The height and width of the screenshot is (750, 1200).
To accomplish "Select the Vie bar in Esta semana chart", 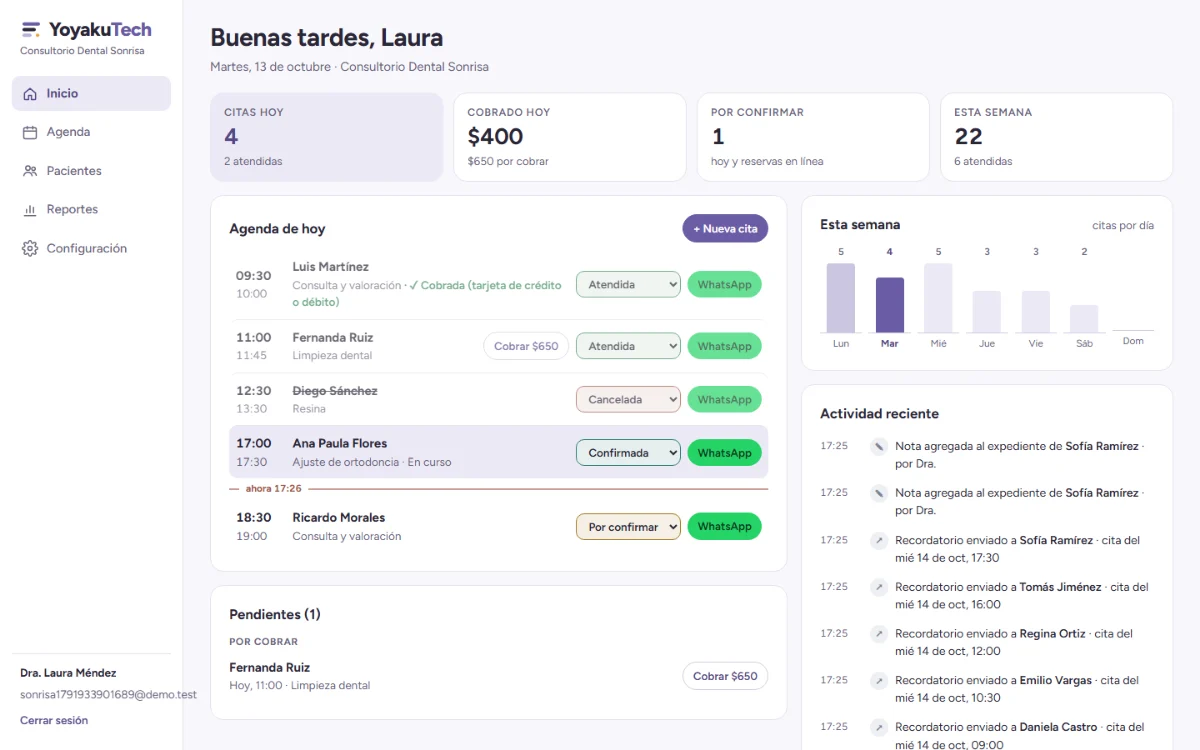I will pyautogui.click(x=1036, y=312).
